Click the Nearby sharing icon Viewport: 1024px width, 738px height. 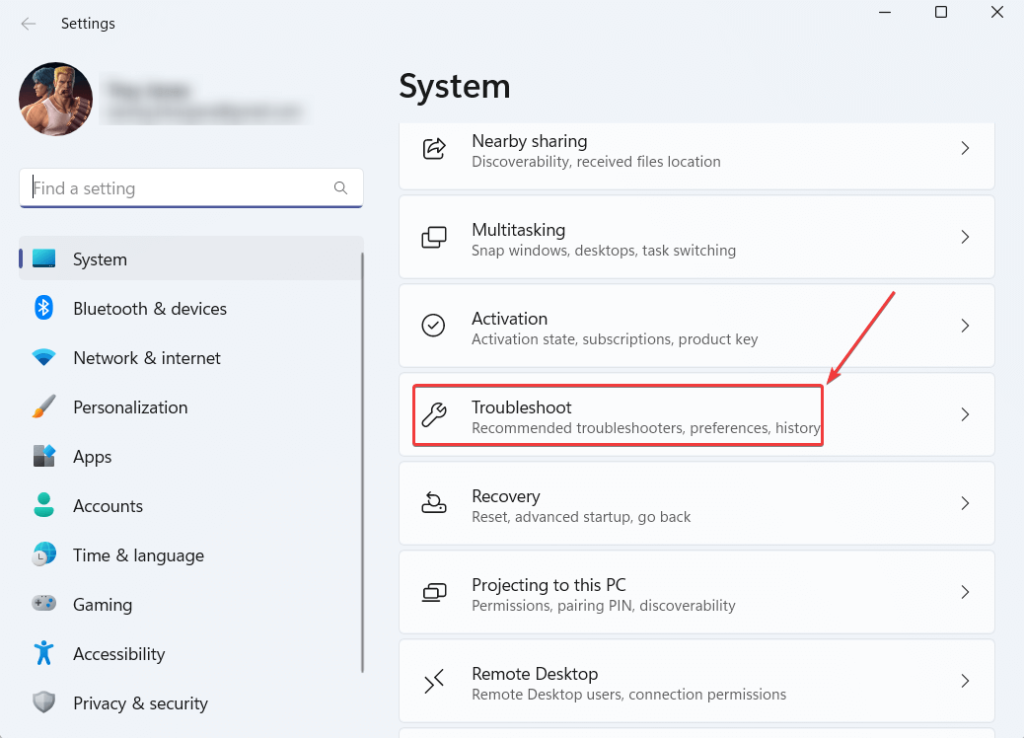pos(434,149)
